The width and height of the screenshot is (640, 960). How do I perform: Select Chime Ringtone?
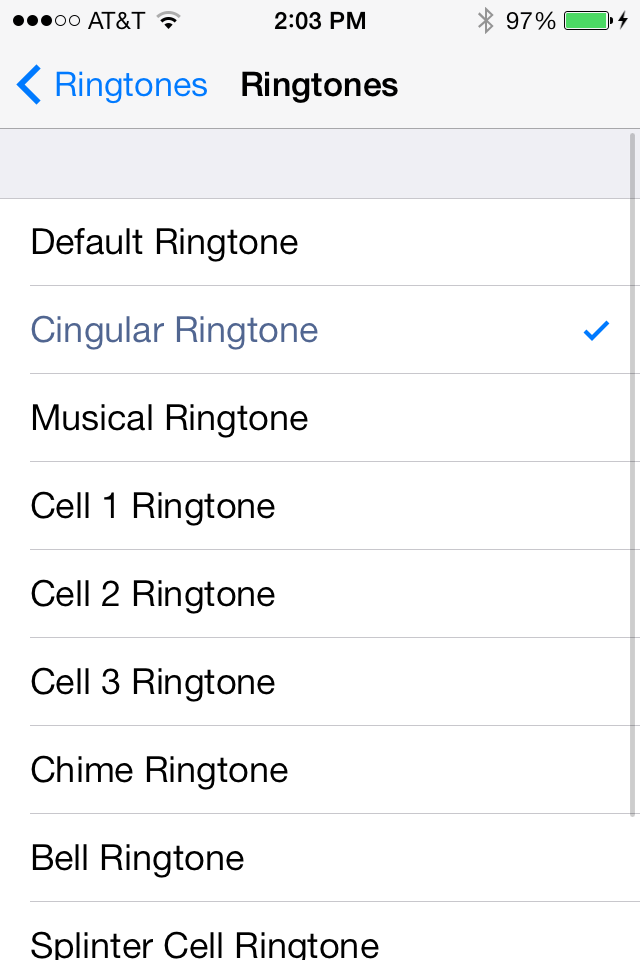[320, 770]
